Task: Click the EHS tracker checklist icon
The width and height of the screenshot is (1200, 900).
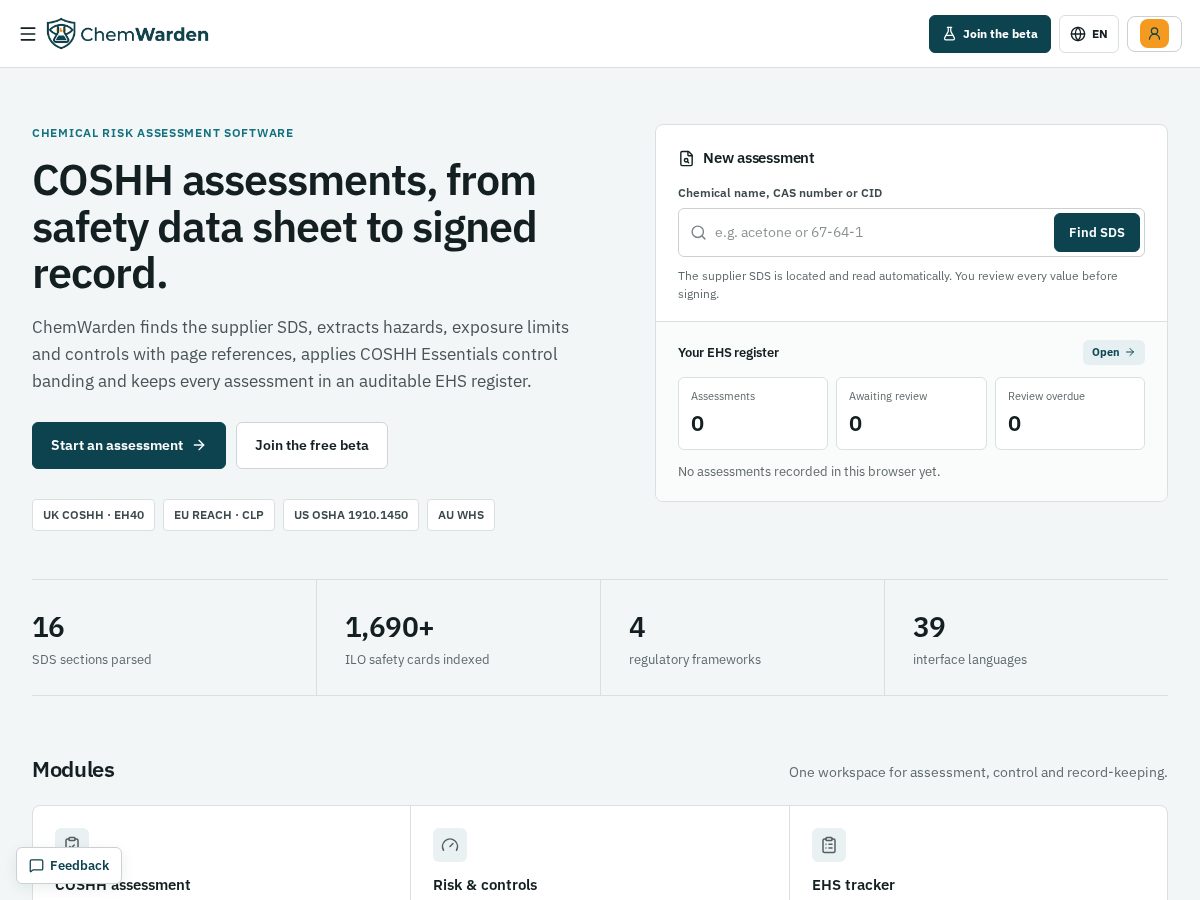Action: (829, 845)
